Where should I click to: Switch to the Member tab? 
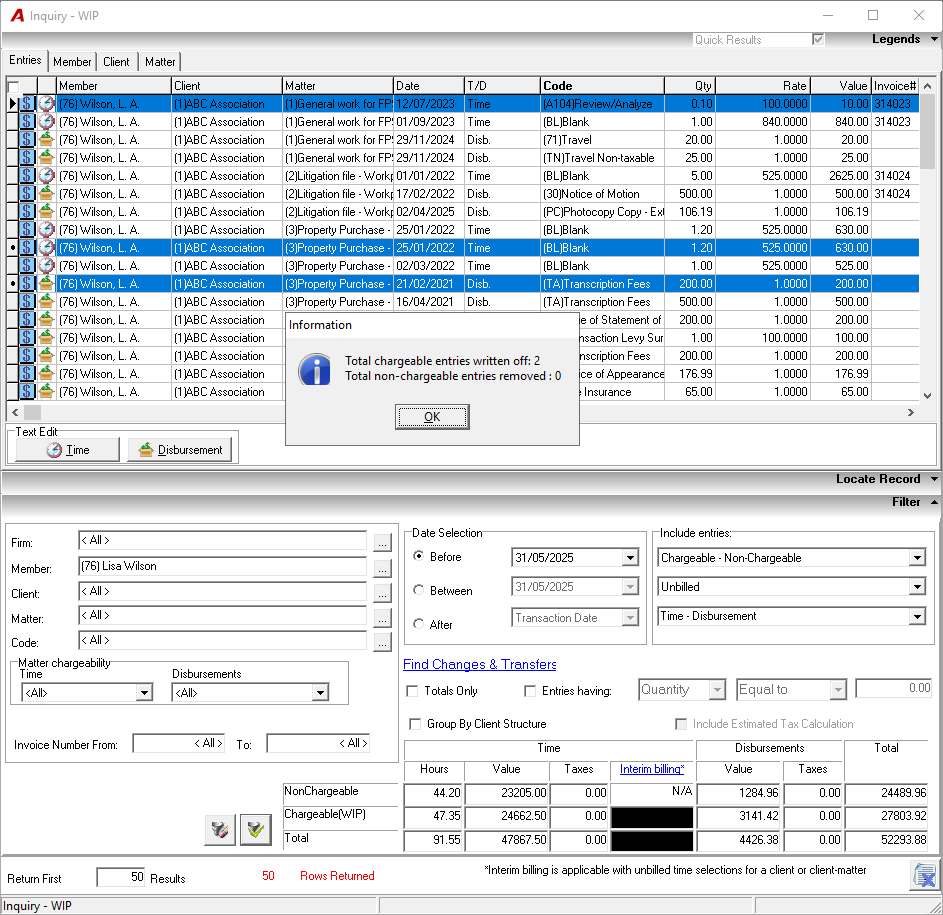coord(72,61)
